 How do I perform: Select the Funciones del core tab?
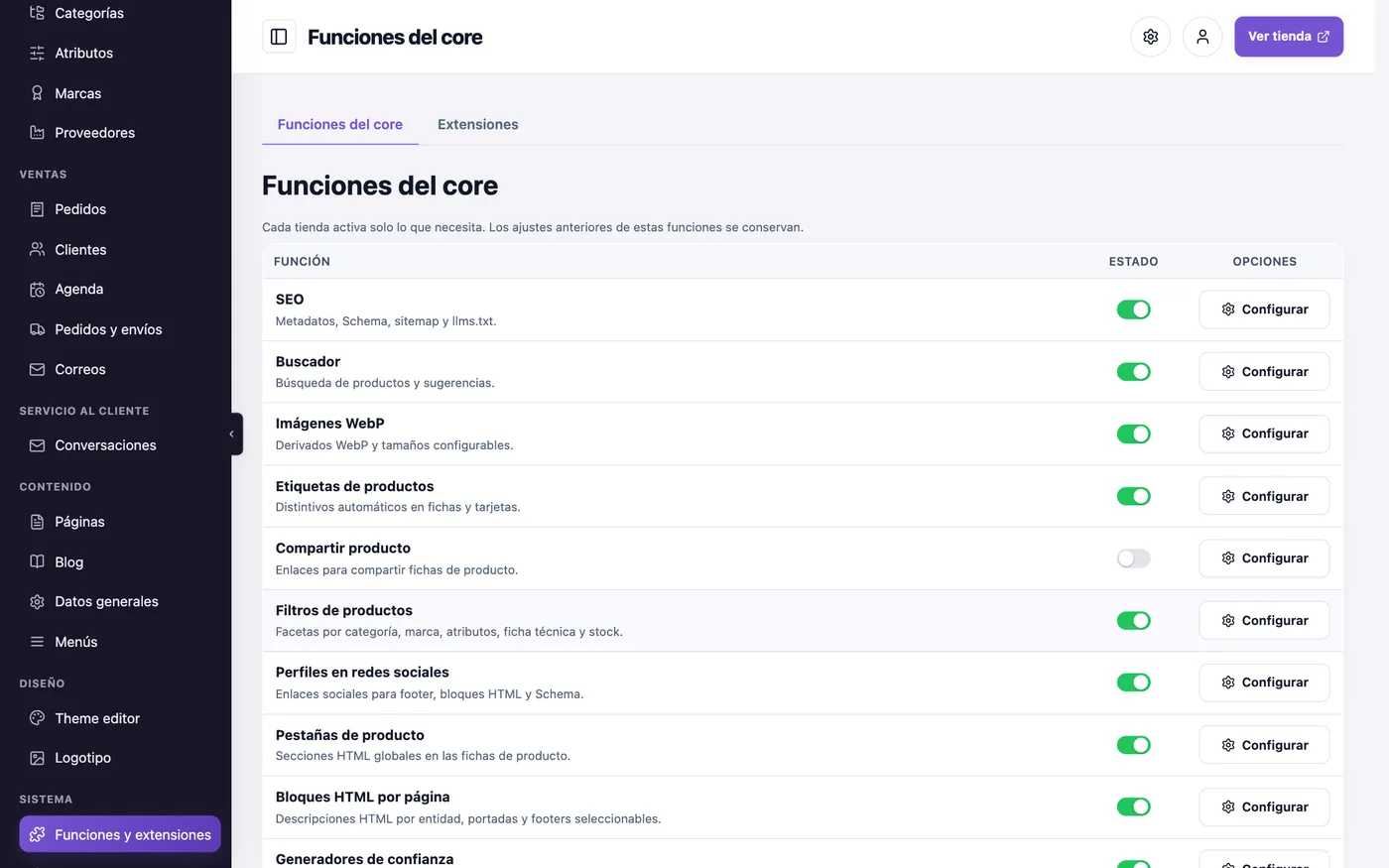(x=340, y=124)
